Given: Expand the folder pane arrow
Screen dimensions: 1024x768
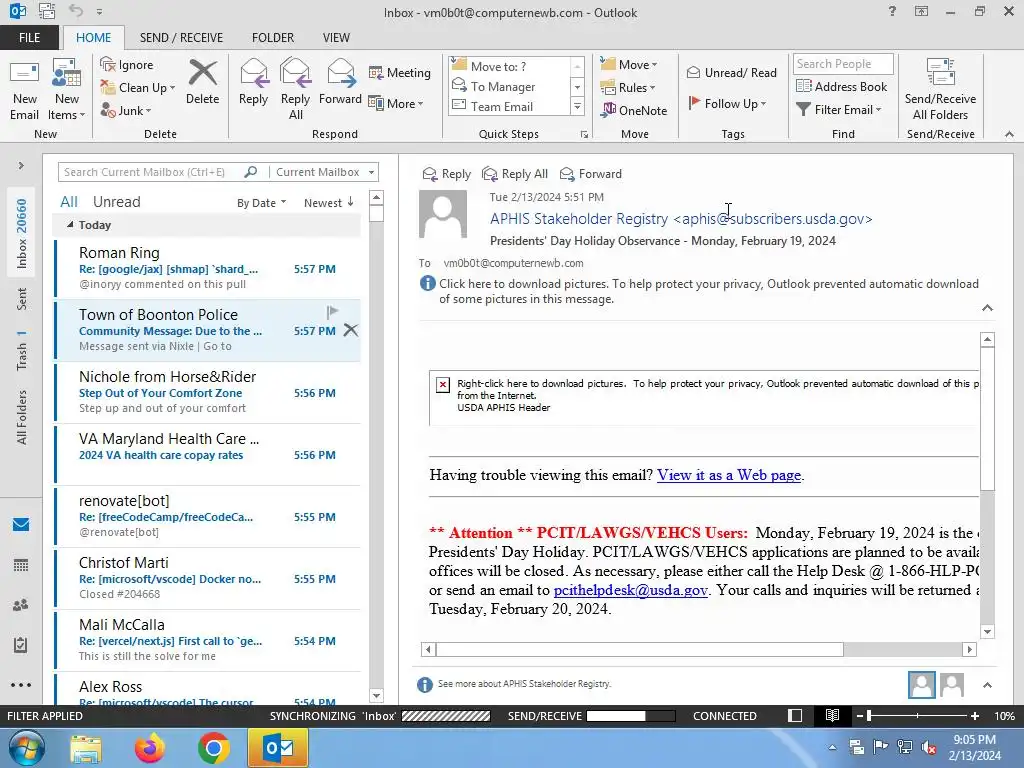Looking at the screenshot, I should (21, 166).
